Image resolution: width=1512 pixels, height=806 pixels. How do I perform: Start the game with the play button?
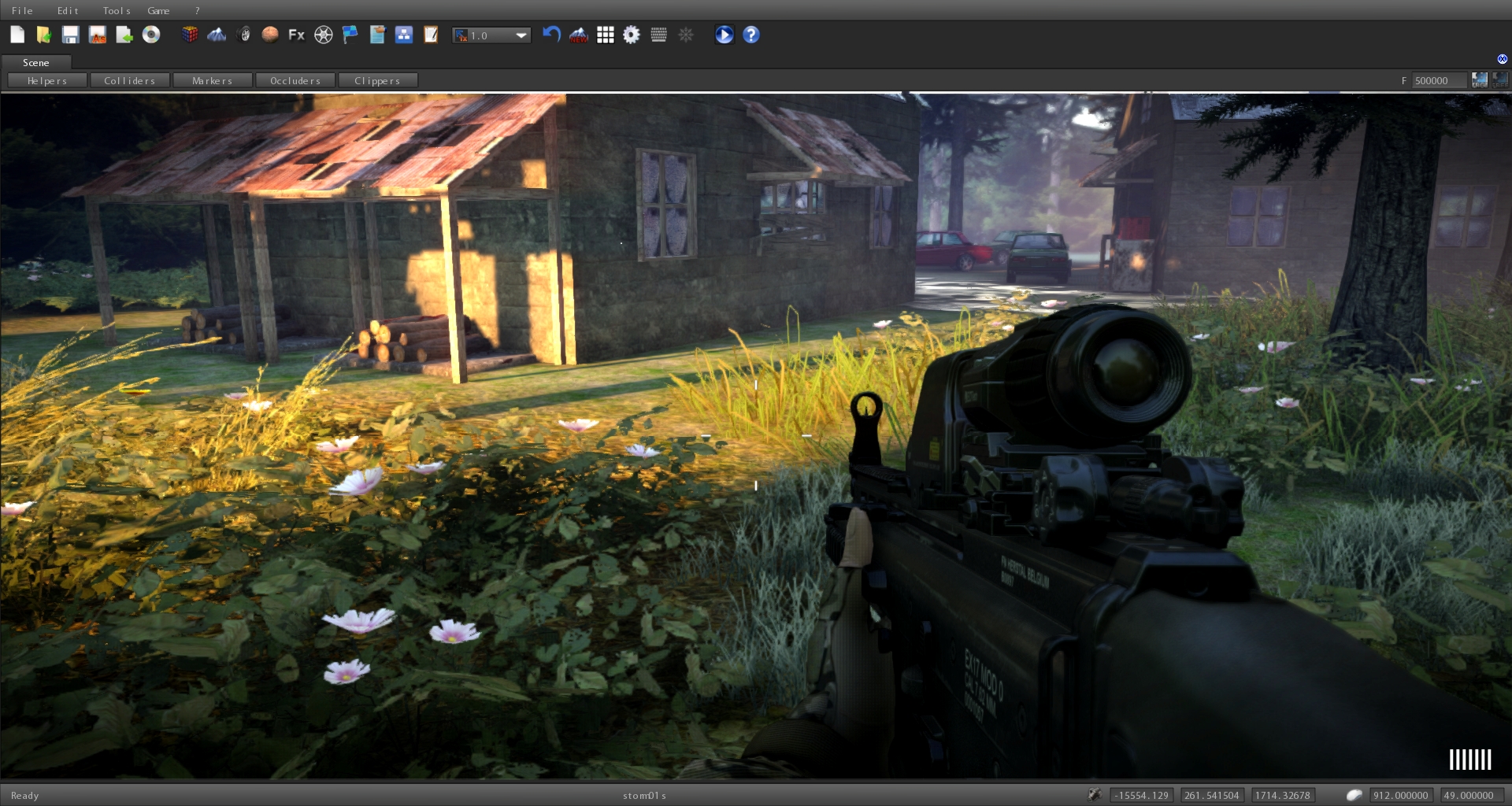[724, 35]
